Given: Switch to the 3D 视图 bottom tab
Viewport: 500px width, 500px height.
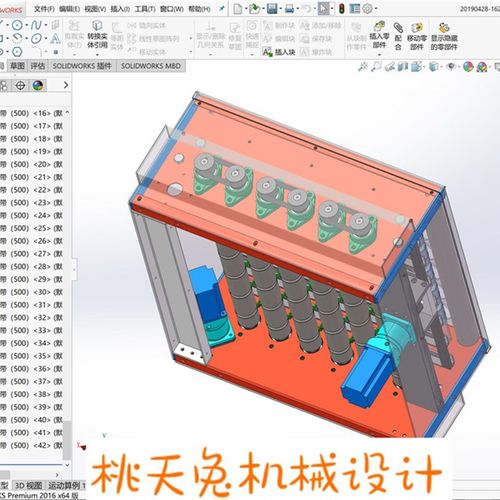Looking at the screenshot, I should (29, 485).
